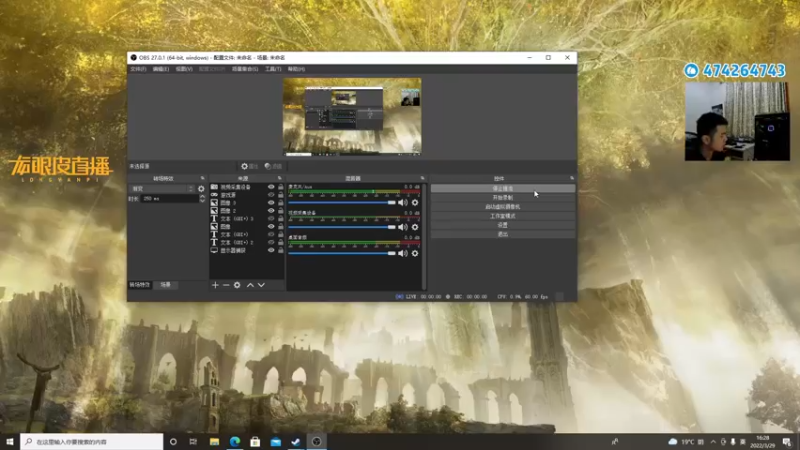This screenshot has height=450, width=800.
Task: Show the 文本 (GDI+) 3 source
Action: click(271, 218)
